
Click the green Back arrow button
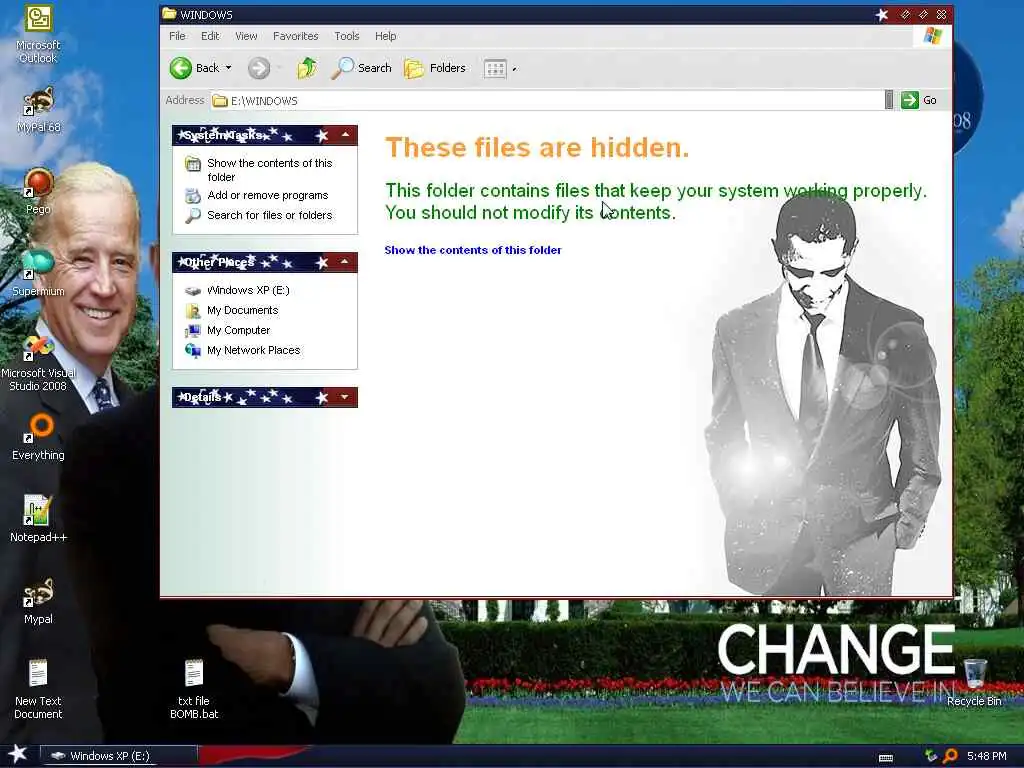[x=181, y=68]
